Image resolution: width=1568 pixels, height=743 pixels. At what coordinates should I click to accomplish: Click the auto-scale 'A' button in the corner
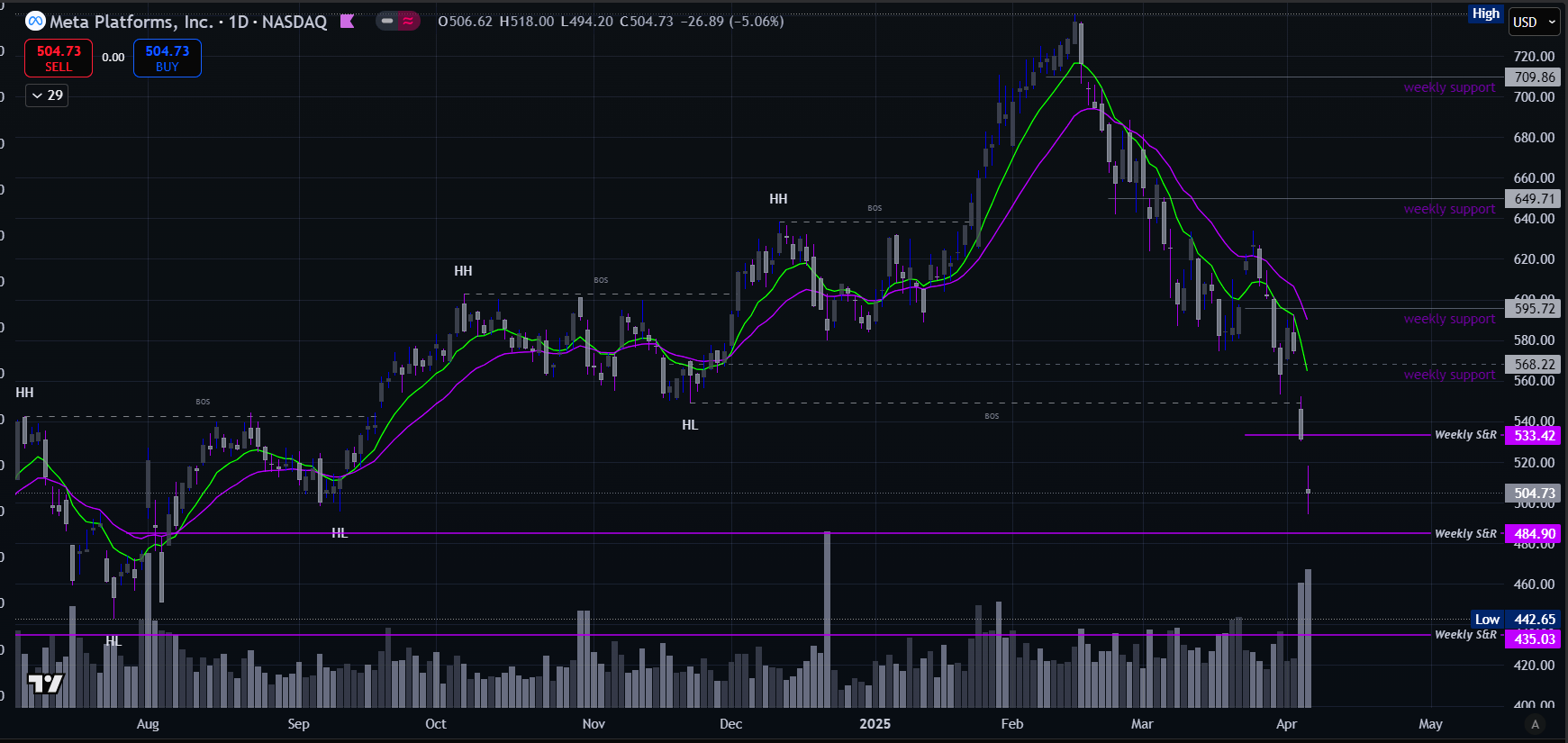click(x=1535, y=724)
